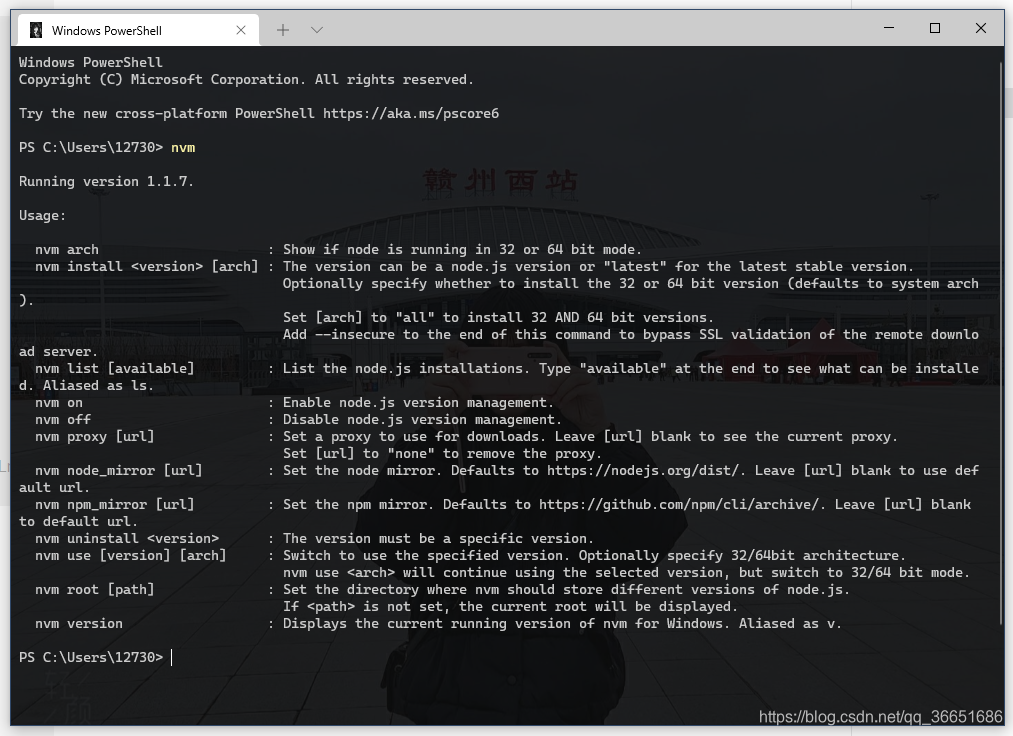Open a new terminal tab with plus
This screenshot has height=736, width=1013.
(282, 30)
